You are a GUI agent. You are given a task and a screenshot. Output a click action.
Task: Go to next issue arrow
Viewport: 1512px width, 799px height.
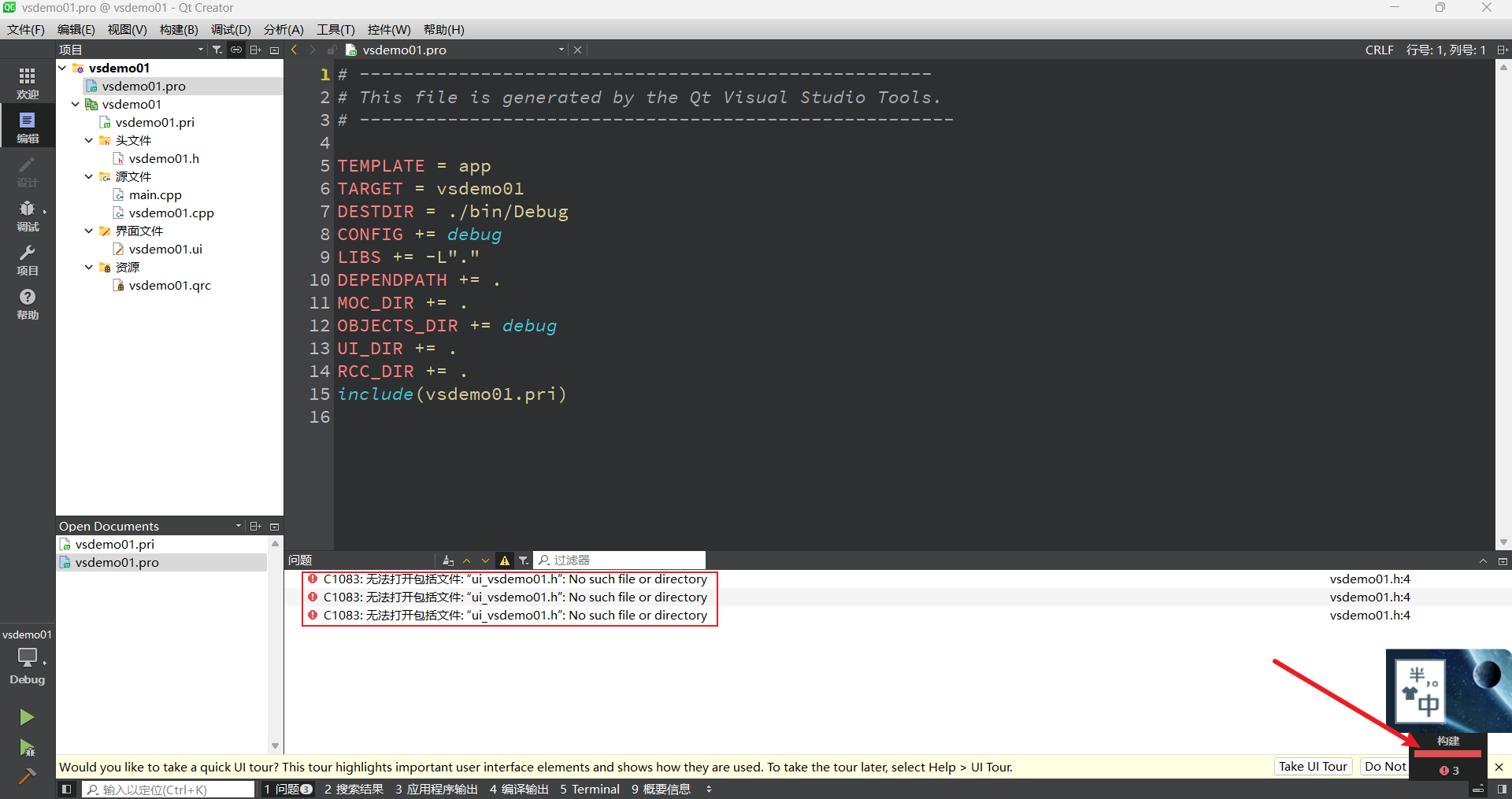point(485,560)
